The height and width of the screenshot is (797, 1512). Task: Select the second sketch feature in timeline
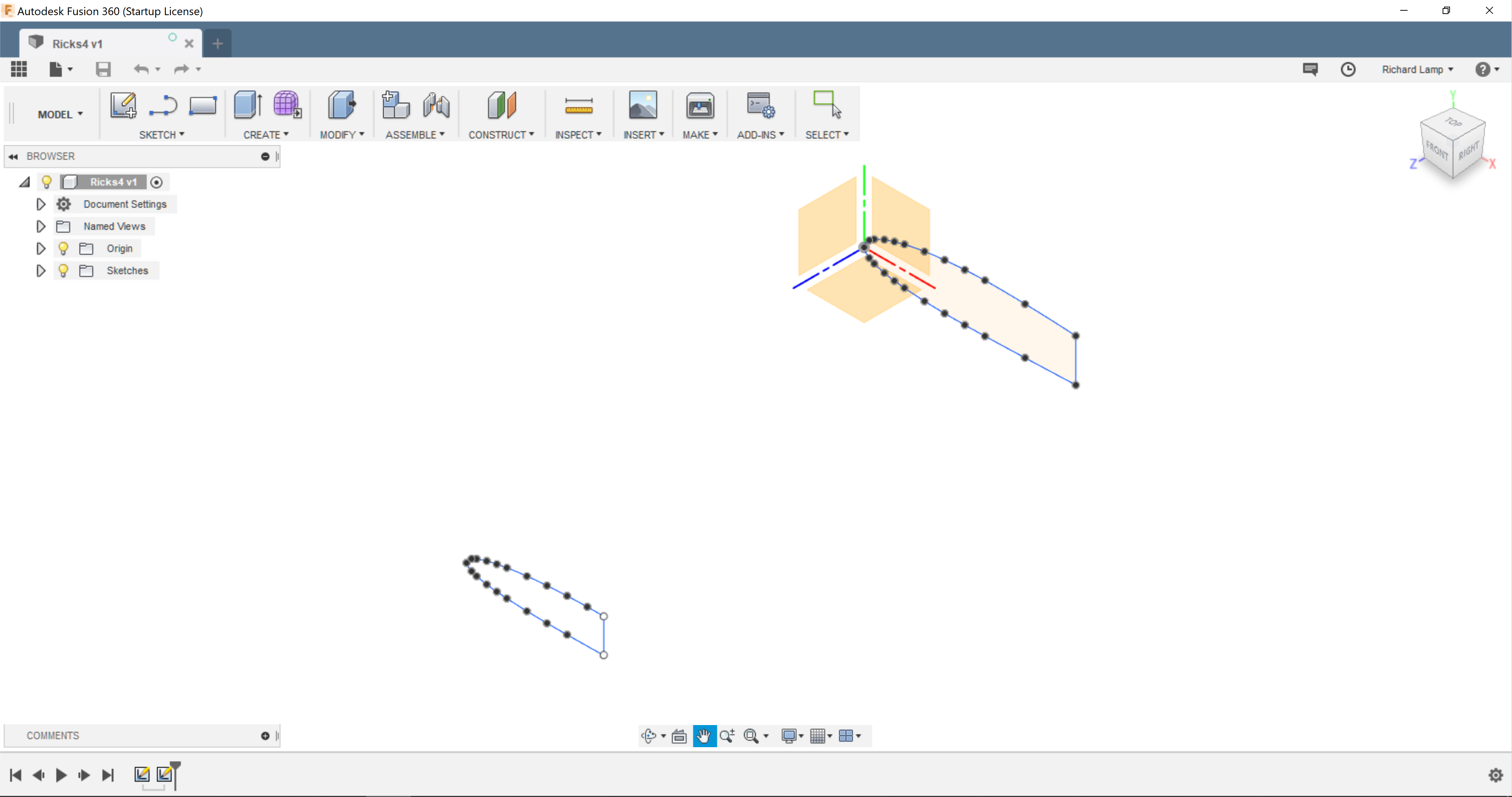165,775
